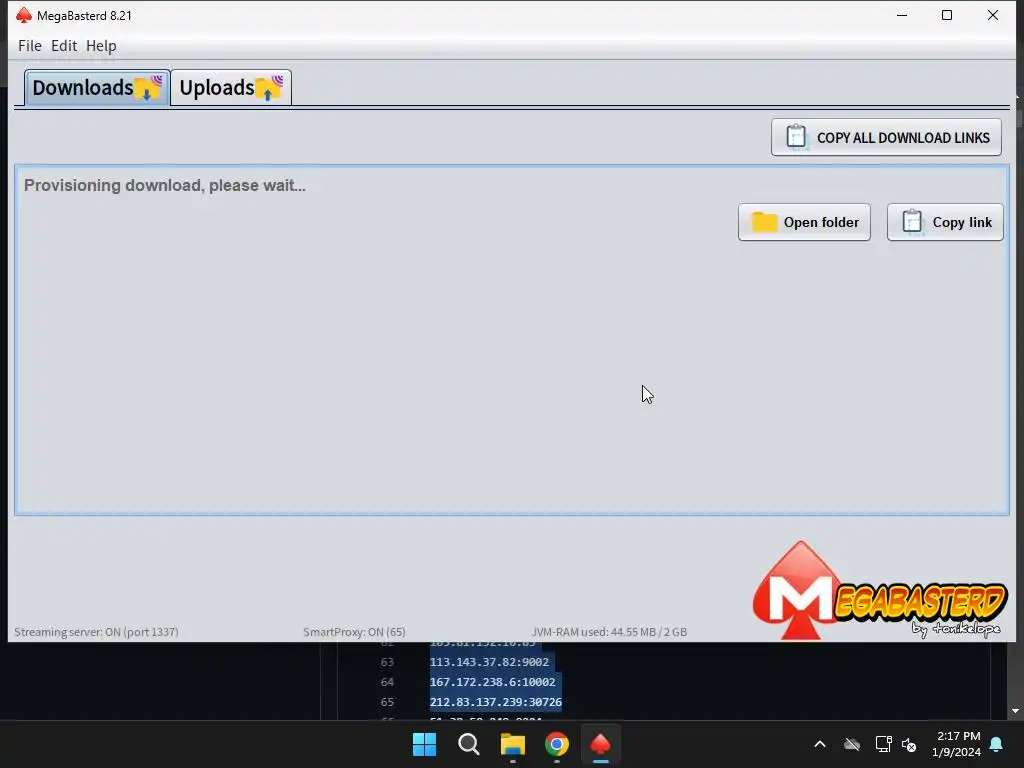The width and height of the screenshot is (1024, 768).
Task: Open the Windows Start menu
Action: point(424,744)
